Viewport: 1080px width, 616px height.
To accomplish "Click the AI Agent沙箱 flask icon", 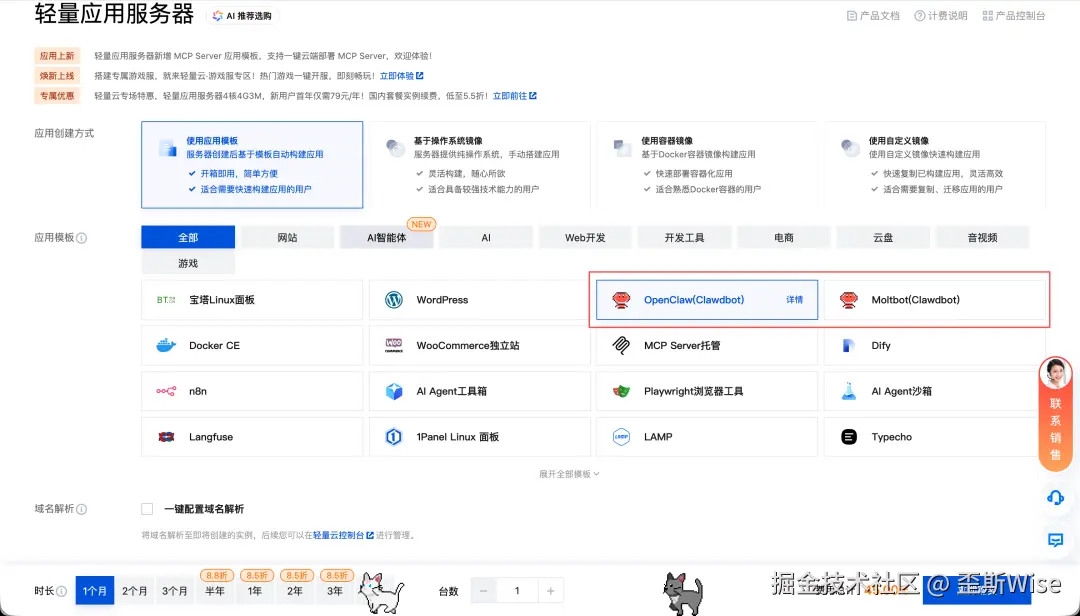I will (849, 391).
